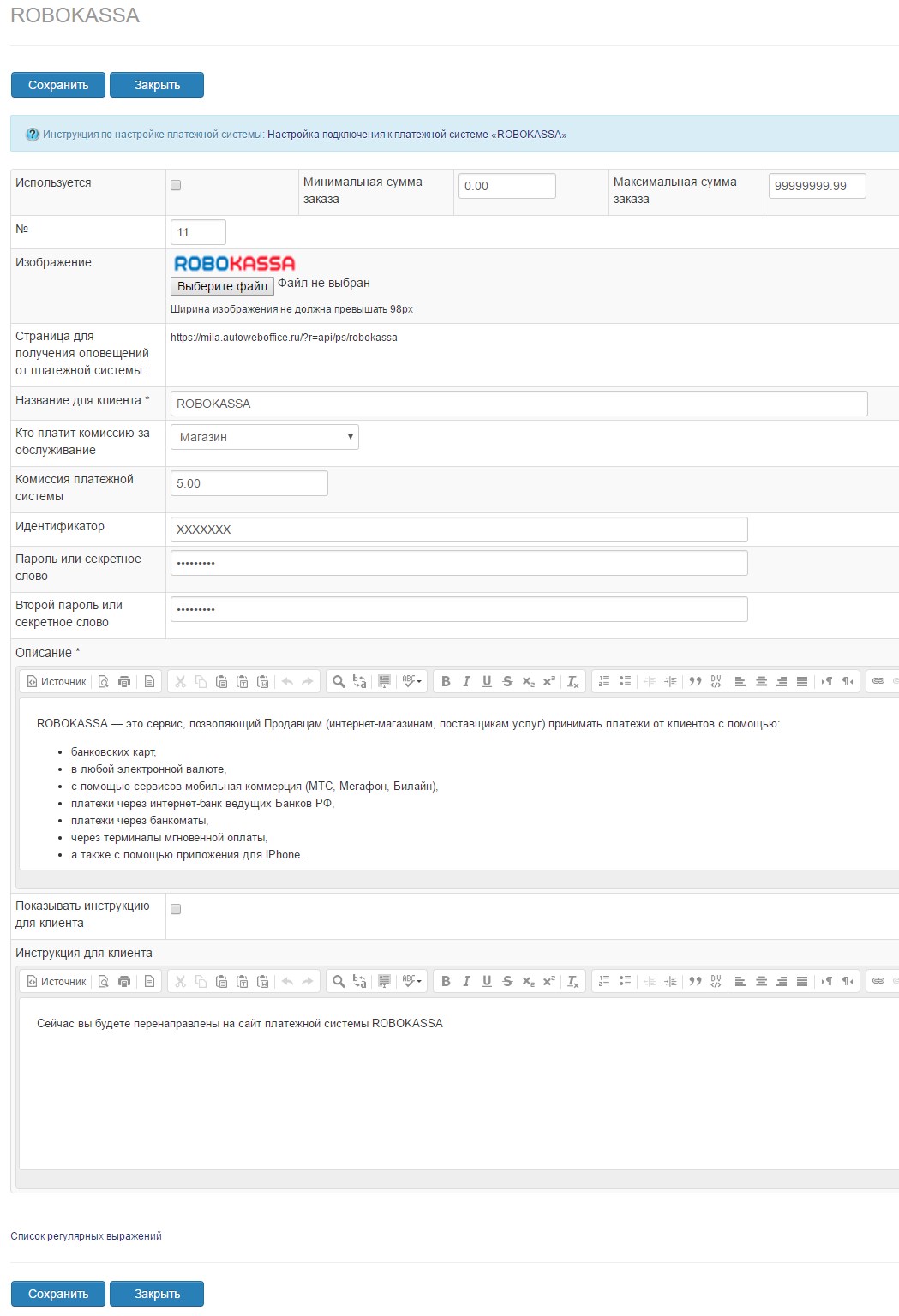899x1316 pixels.
Task: Center align text in Инструкция для клиента editor
Action: 761,981
